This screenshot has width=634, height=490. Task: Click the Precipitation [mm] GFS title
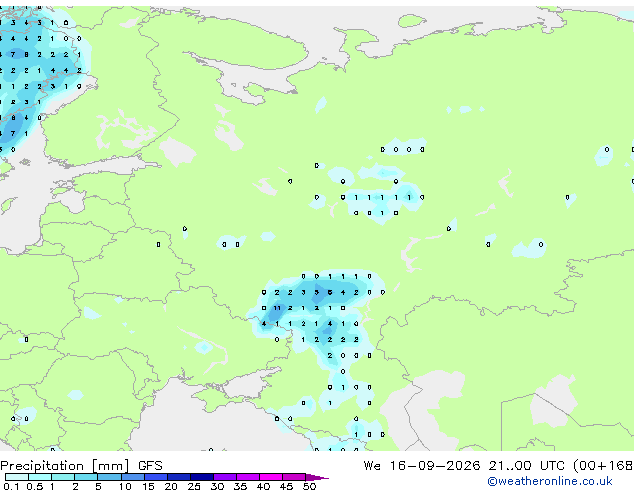81,466
